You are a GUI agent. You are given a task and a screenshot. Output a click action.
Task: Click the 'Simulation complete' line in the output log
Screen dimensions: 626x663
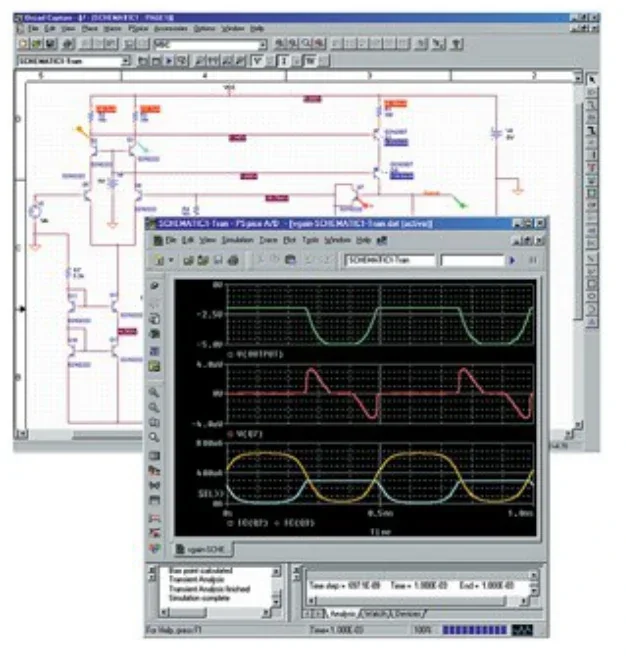(199, 598)
